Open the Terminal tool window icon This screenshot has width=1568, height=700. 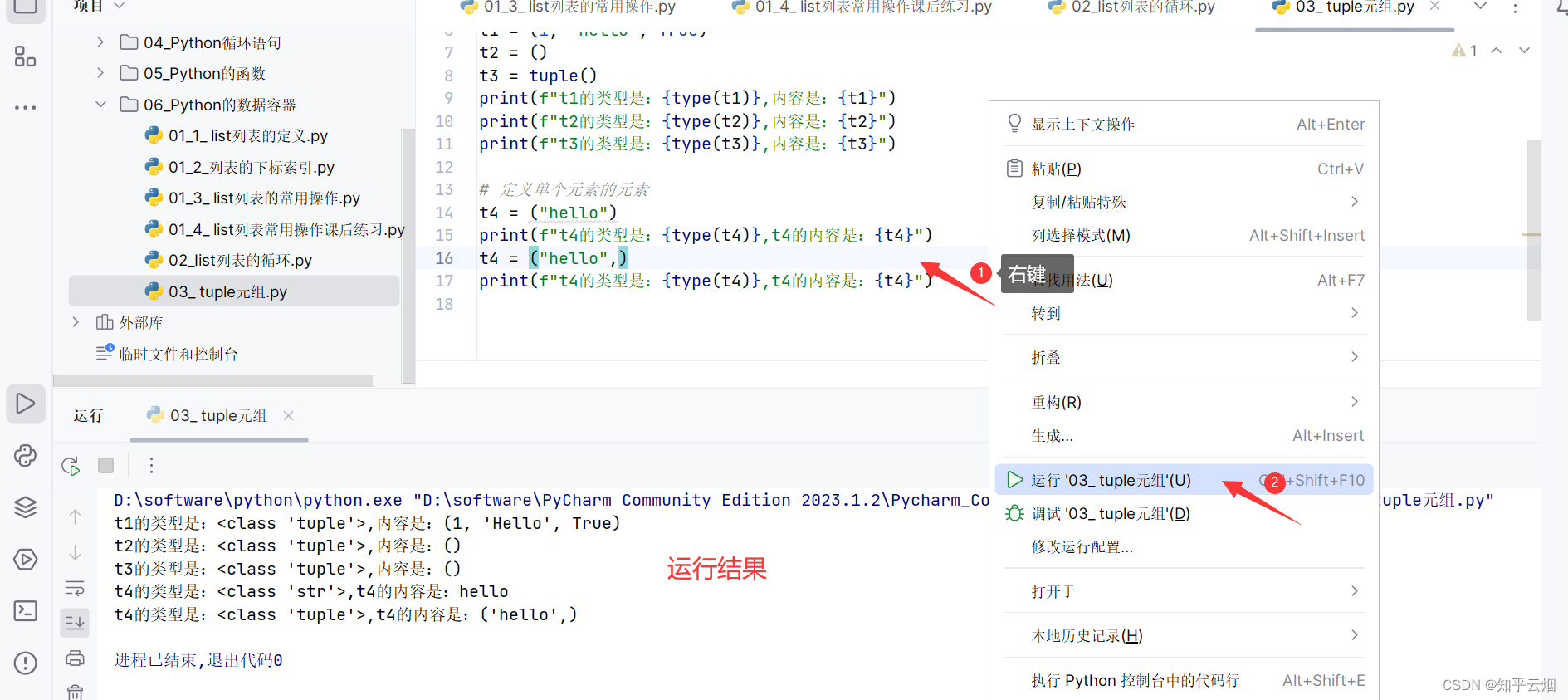[x=26, y=611]
